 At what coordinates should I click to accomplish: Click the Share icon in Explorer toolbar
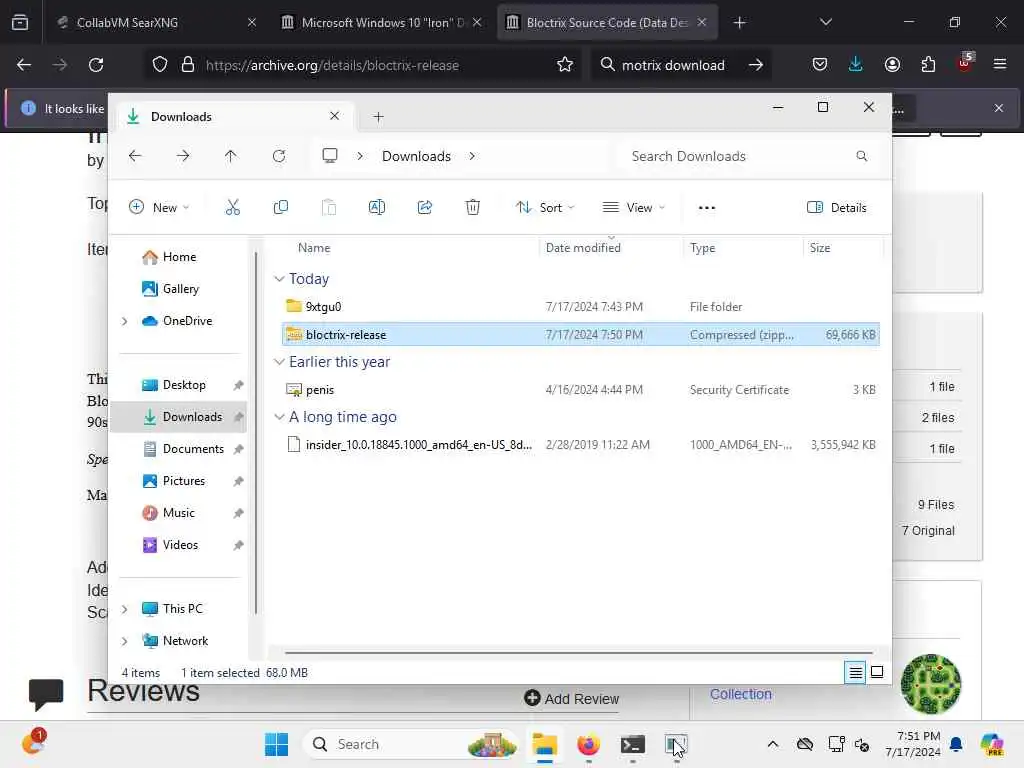[x=424, y=208]
